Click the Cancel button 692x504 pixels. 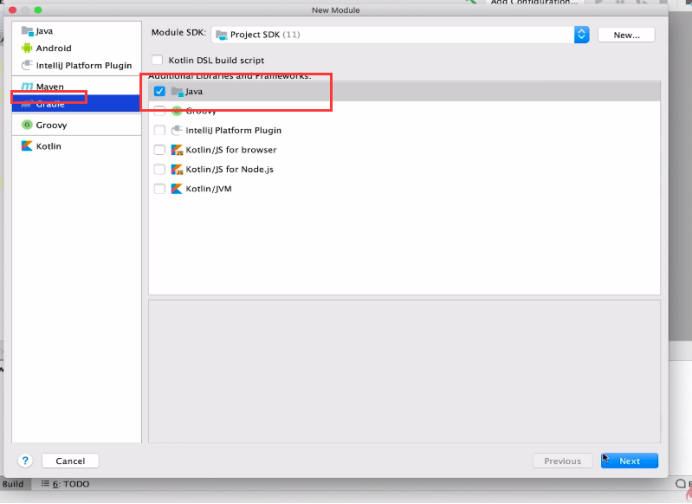(70, 461)
